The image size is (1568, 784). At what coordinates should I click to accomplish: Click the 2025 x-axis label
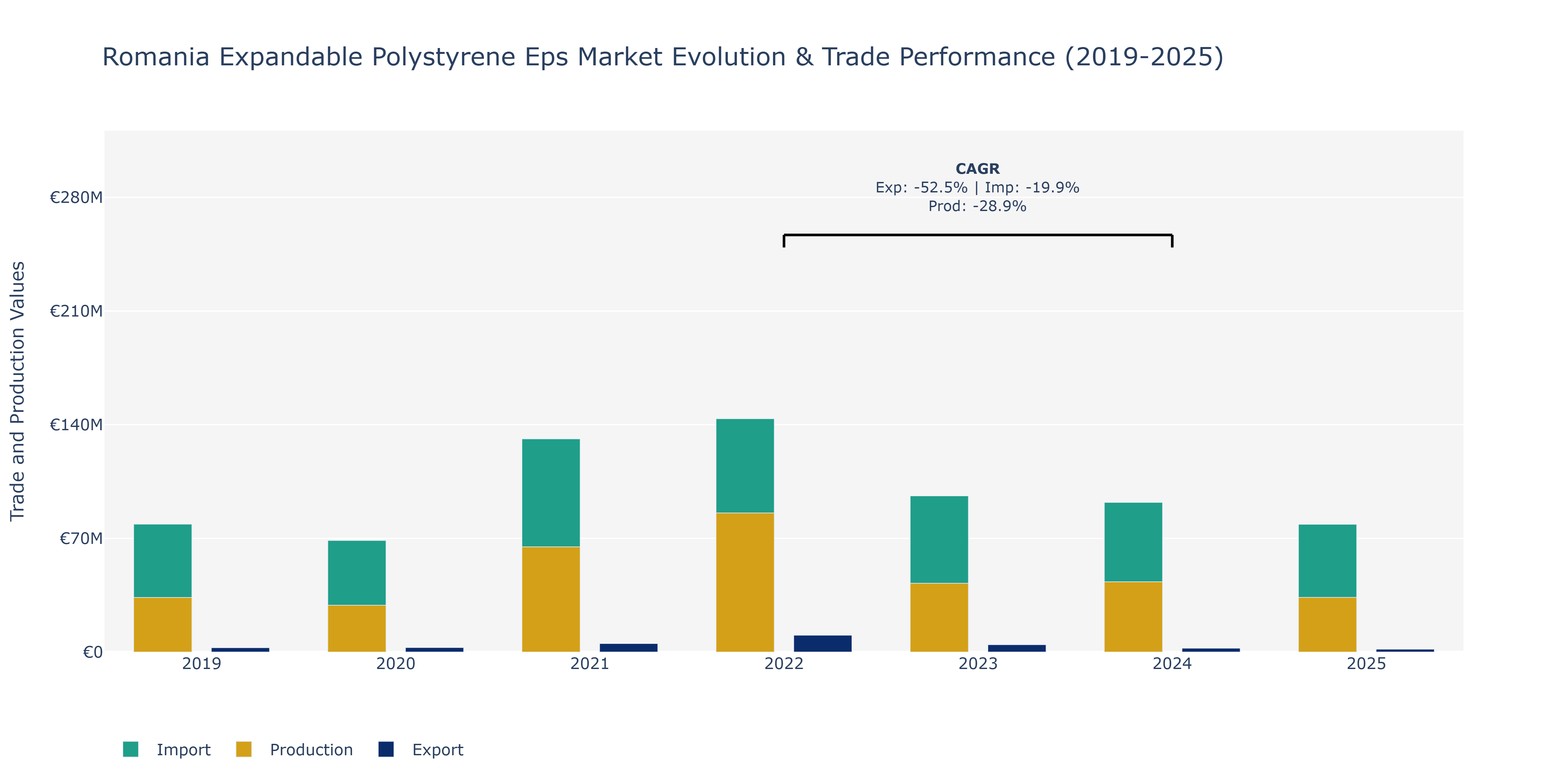point(1366,663)
